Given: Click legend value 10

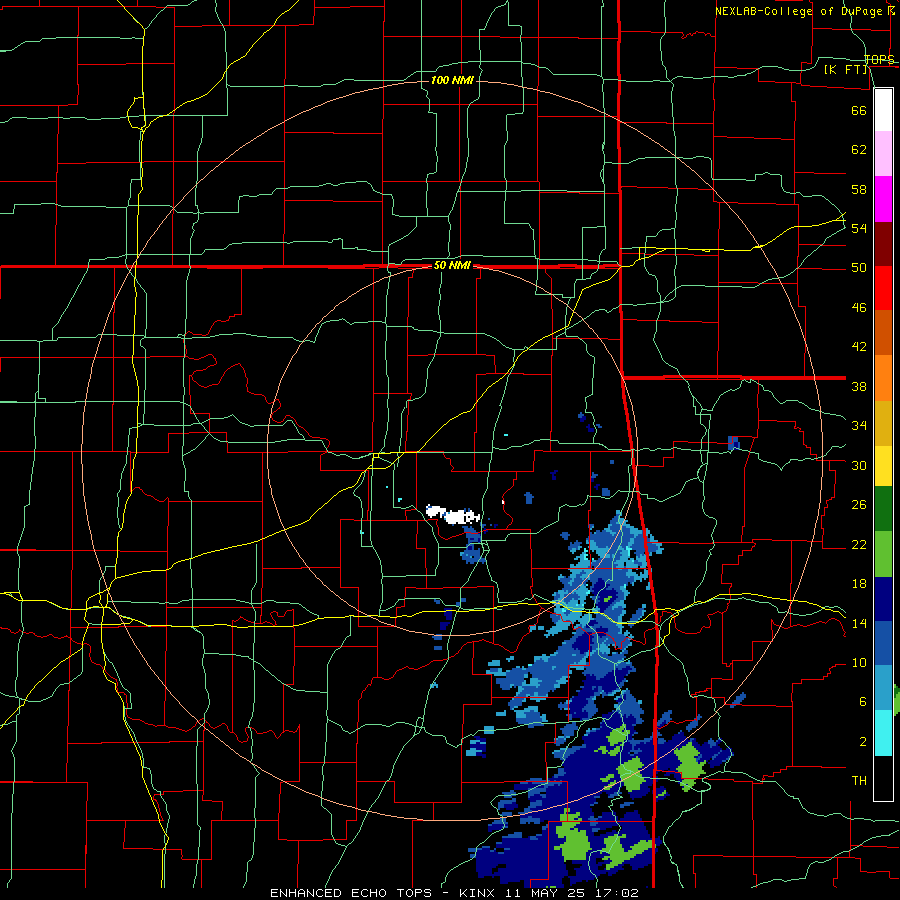Looking at the screenshot, I should pos(859,662).
